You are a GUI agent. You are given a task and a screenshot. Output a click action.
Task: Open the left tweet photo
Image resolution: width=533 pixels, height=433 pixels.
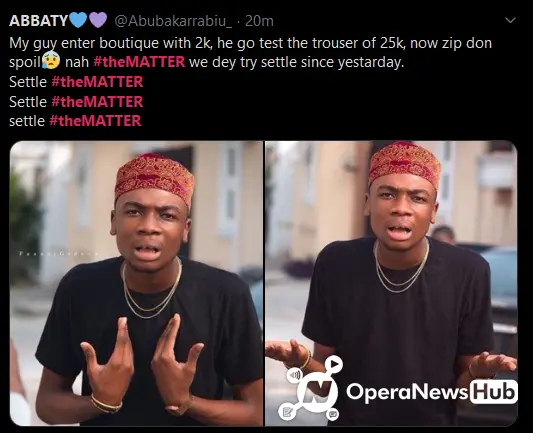click(136, 283)
